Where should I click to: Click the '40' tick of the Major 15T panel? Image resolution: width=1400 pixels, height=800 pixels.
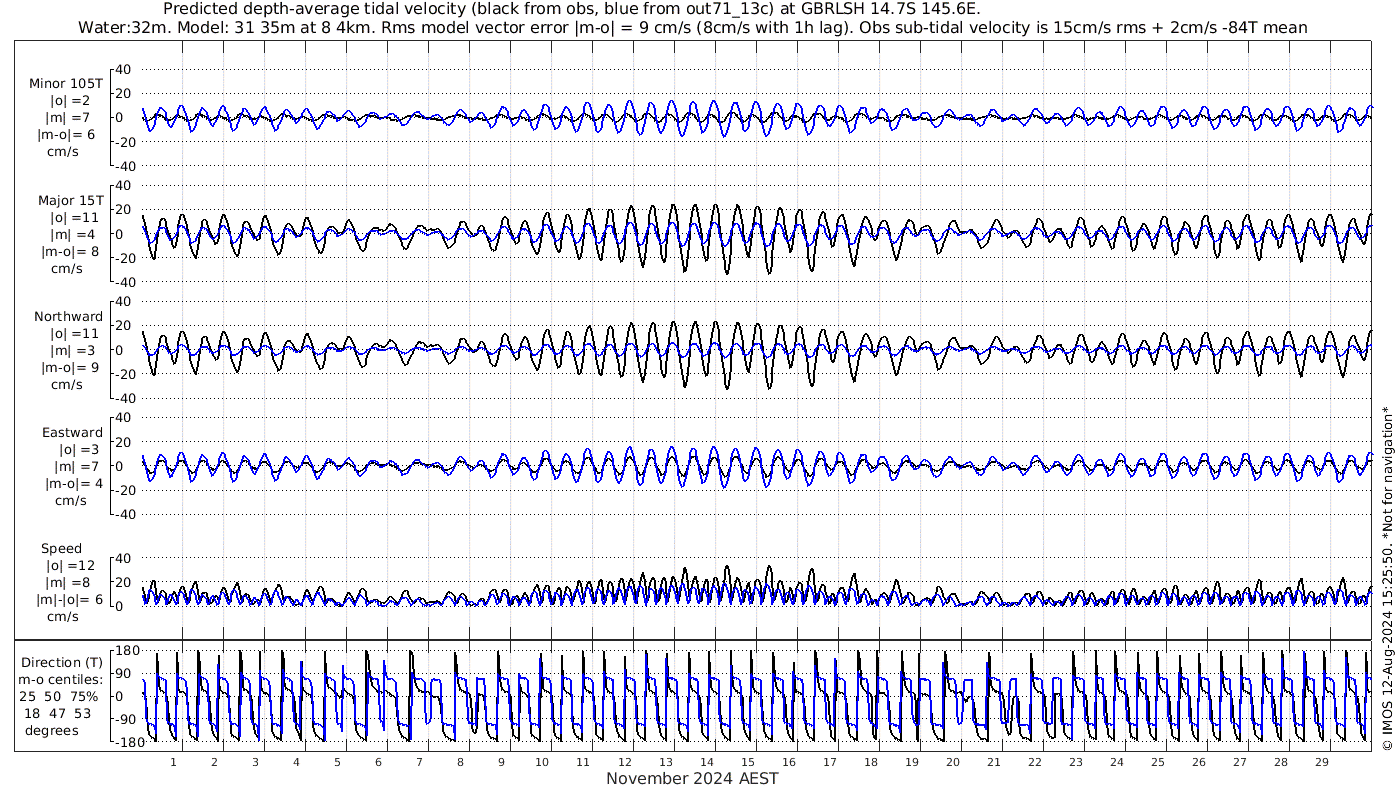124,186
